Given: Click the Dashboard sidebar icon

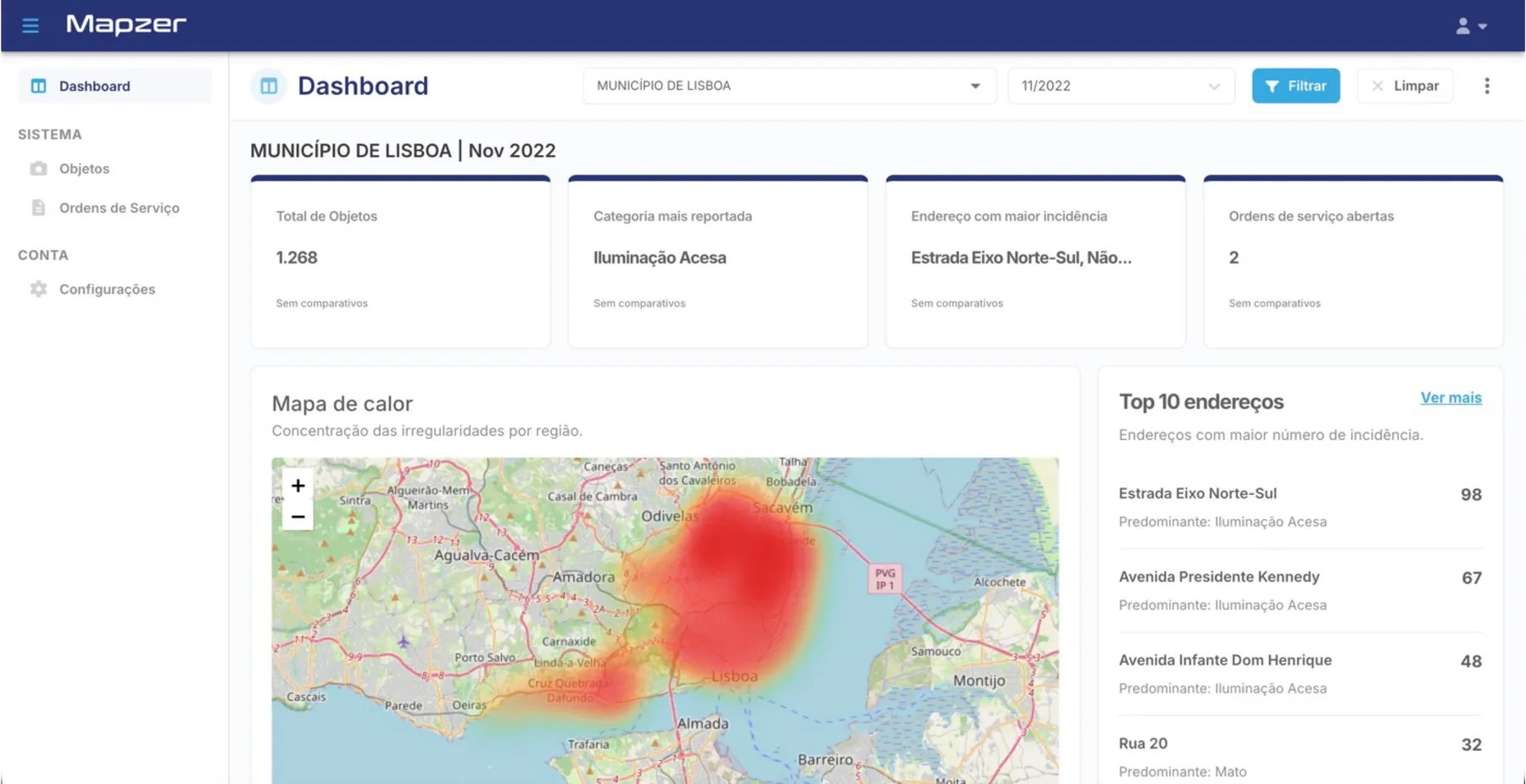Looking at the screenshot, I should click(38, 86).
